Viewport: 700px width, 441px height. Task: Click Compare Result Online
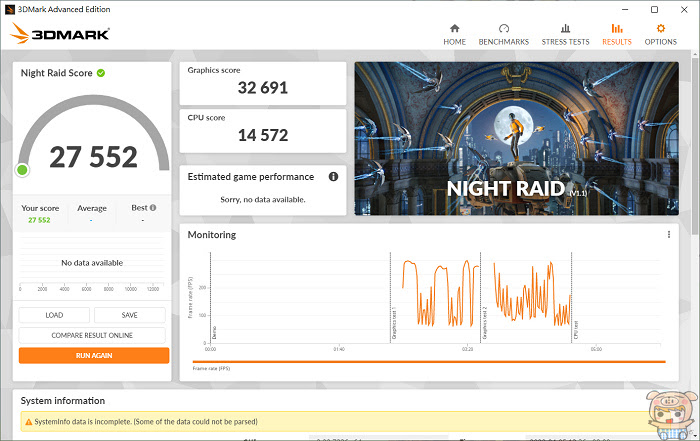click(92, 335)
